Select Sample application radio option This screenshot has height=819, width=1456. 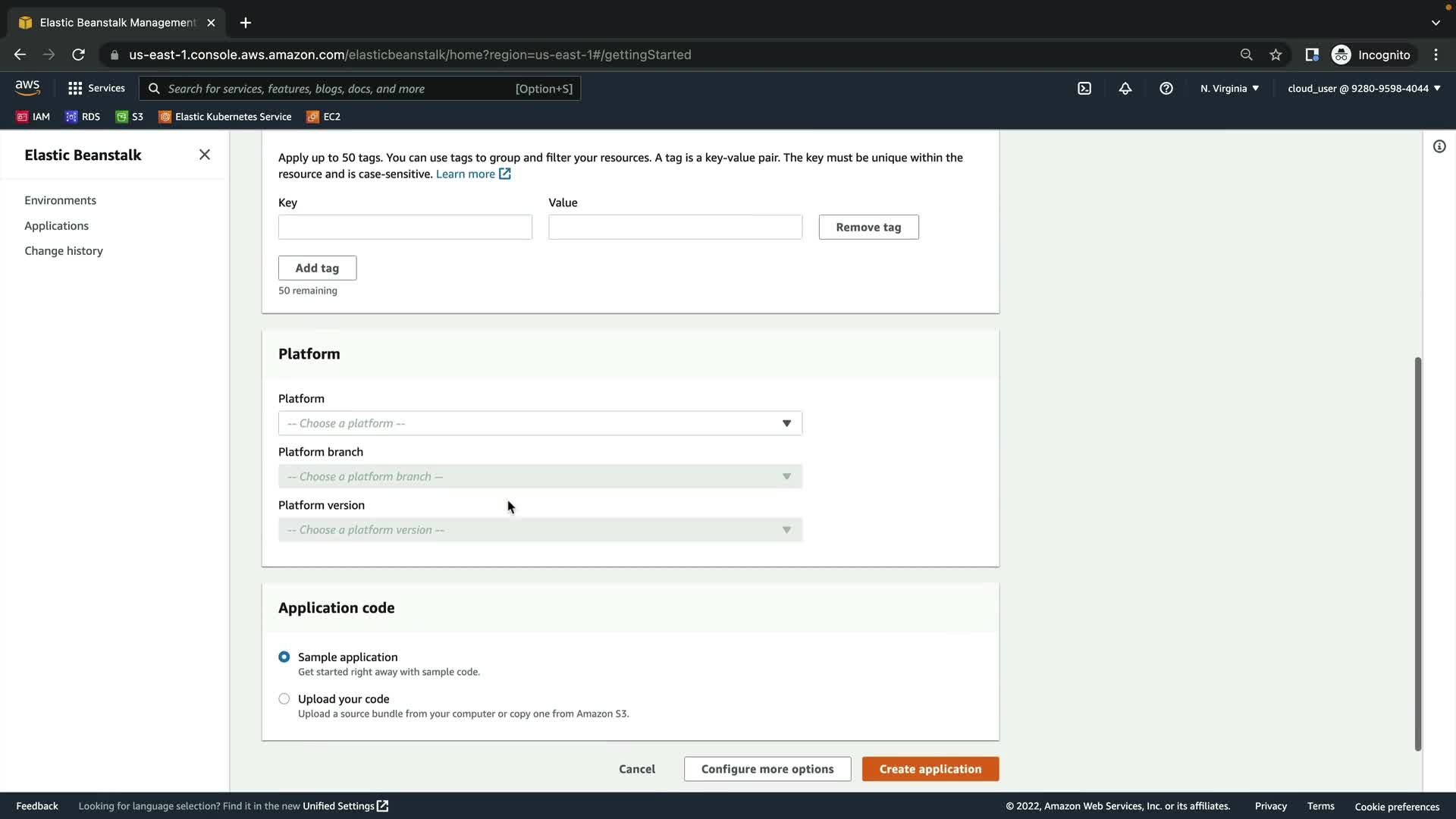(284, 657)
